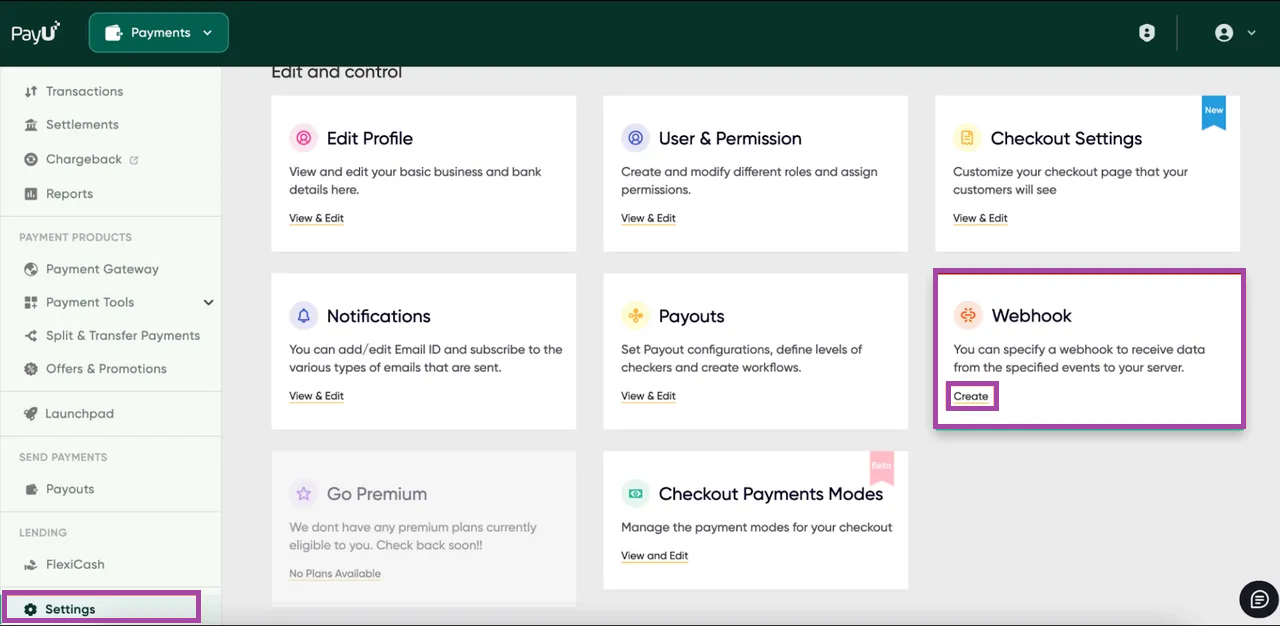Click Create link under Webhook
Image resolution: width=1284 pixels, height=626 pixels.
(x=971, y=397)
